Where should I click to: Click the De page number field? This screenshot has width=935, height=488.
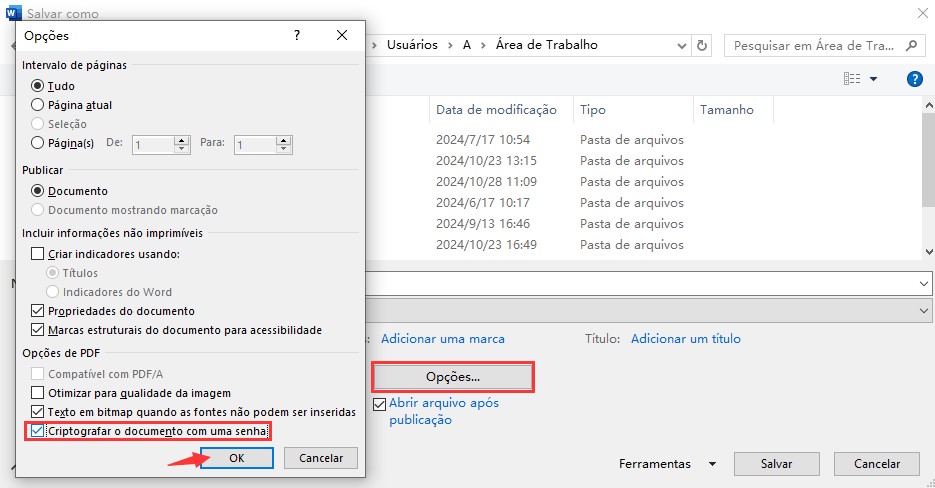153,144
